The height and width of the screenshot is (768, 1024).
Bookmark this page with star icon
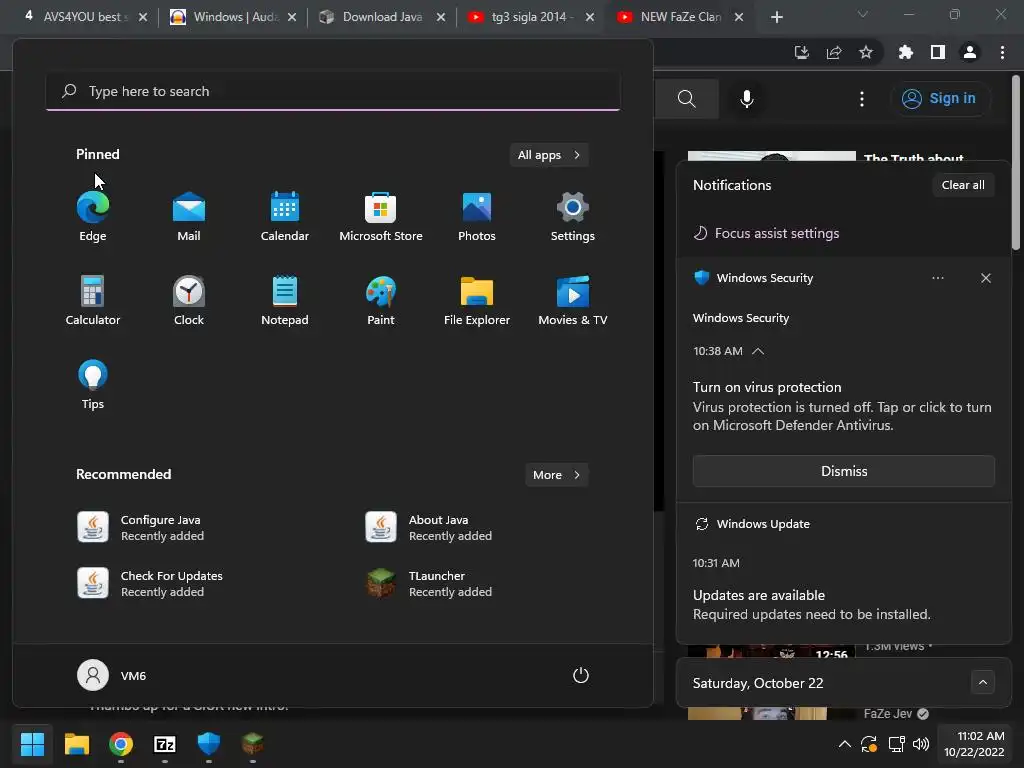865,52
